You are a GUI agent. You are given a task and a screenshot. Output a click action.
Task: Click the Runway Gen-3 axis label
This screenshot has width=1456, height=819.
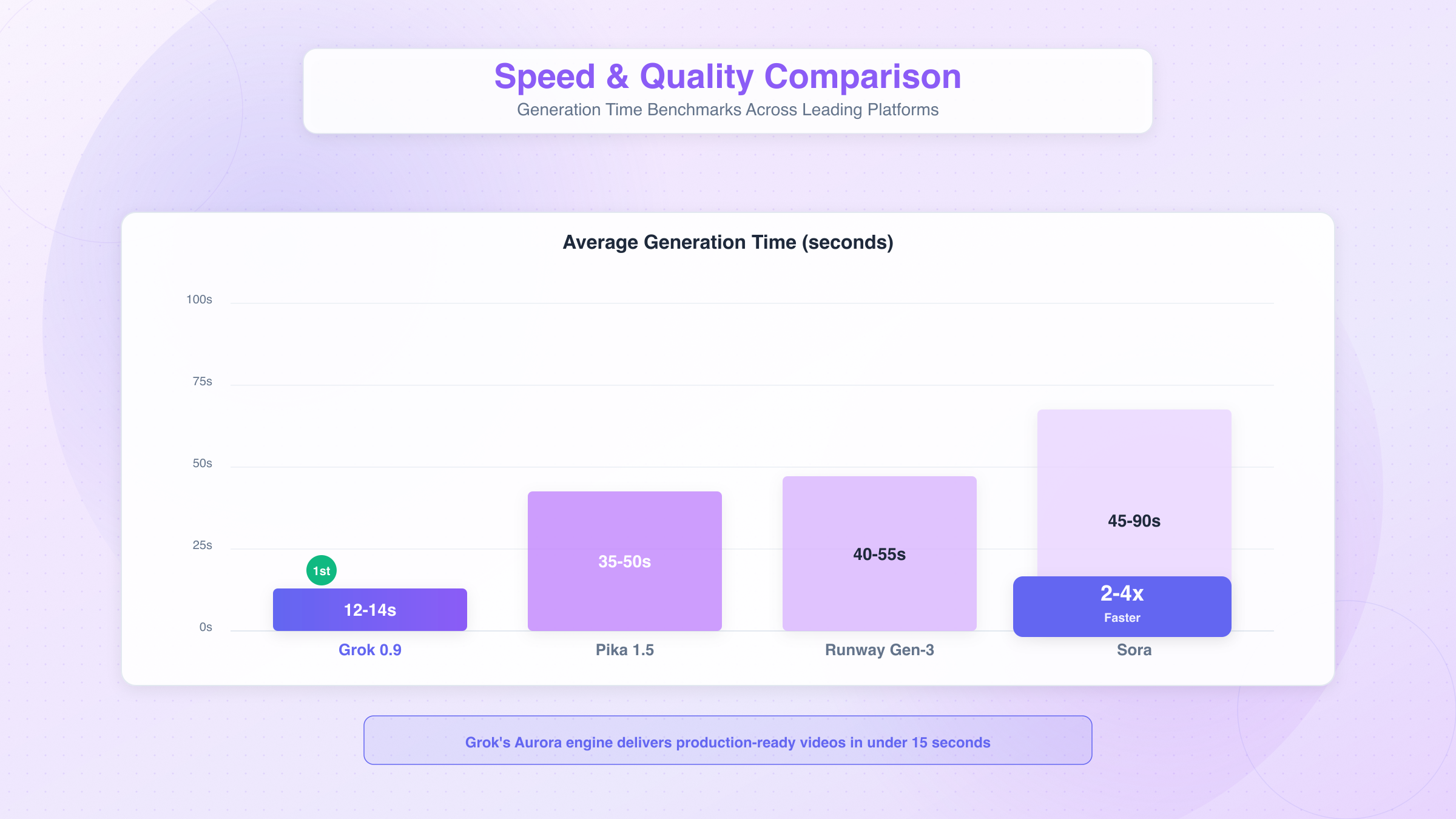pyautogui.click(x=879, y=650)
